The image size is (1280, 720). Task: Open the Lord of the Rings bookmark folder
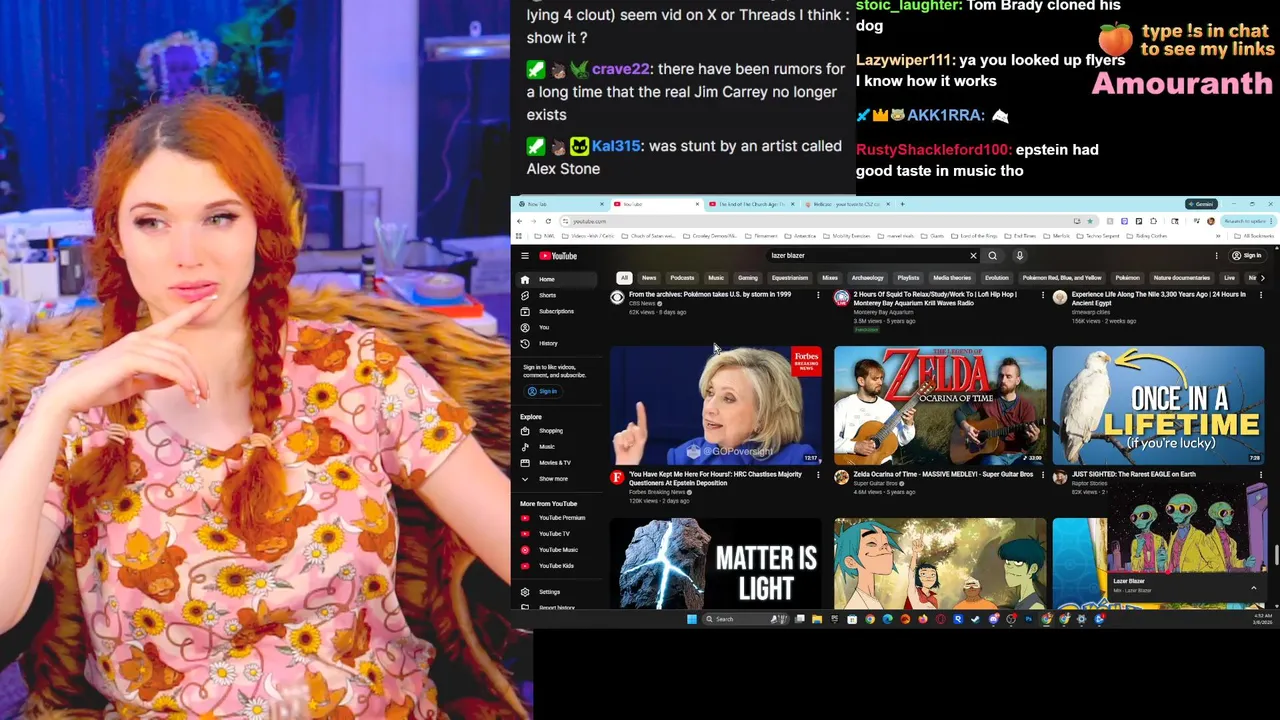tap(976, 236)
